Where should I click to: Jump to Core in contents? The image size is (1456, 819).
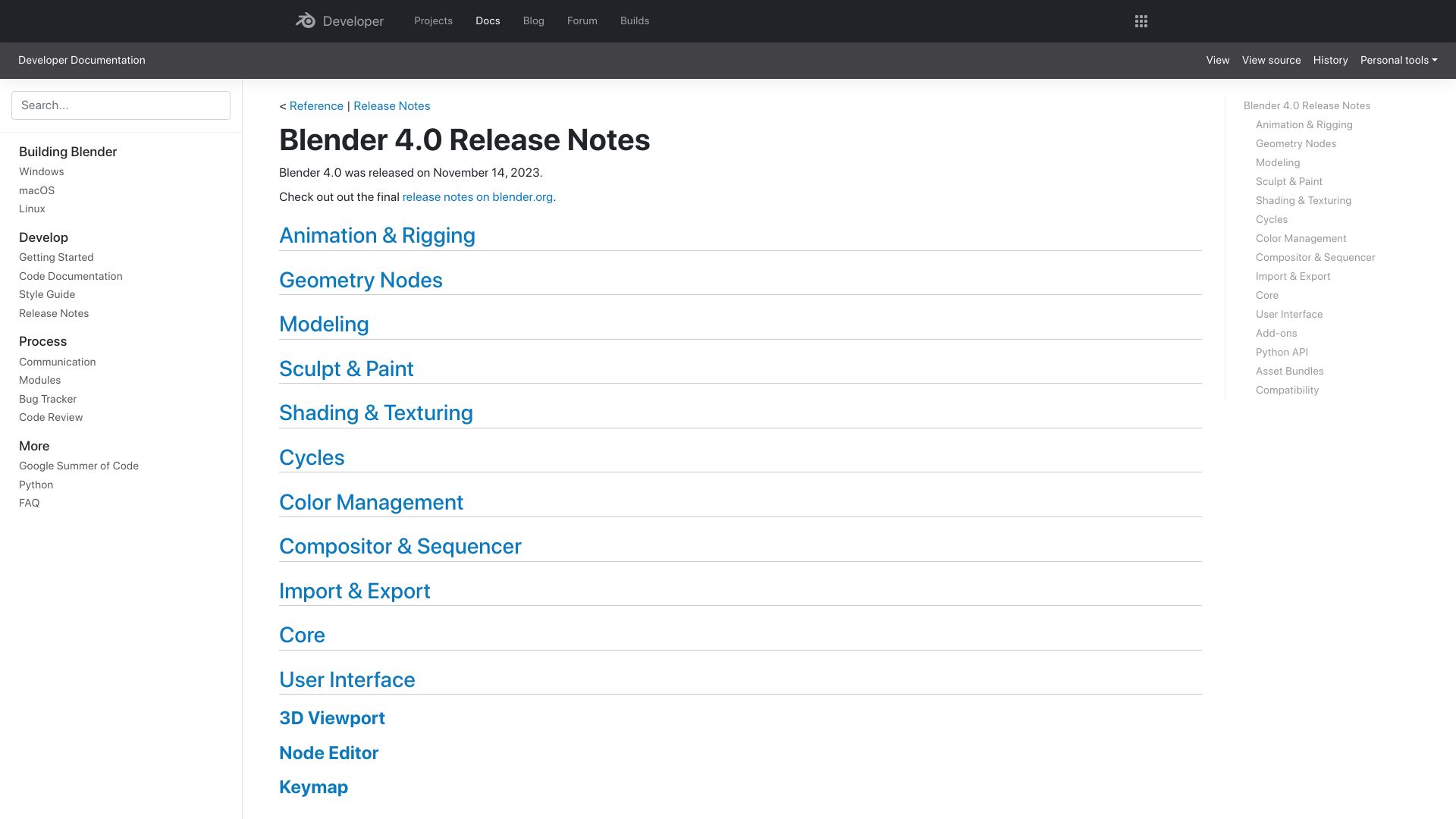pos(1267,296)
